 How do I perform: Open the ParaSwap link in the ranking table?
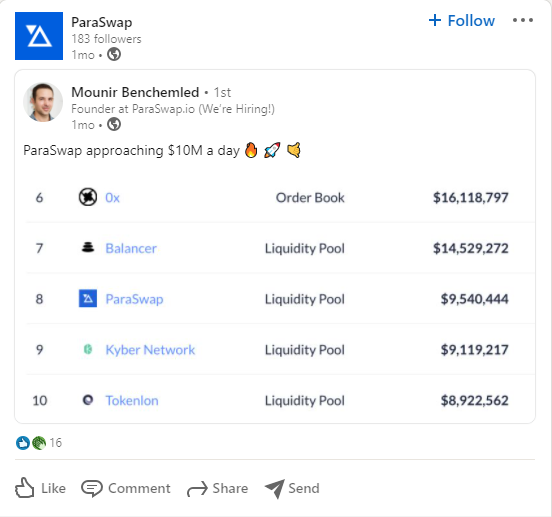(x=134, y=299)
